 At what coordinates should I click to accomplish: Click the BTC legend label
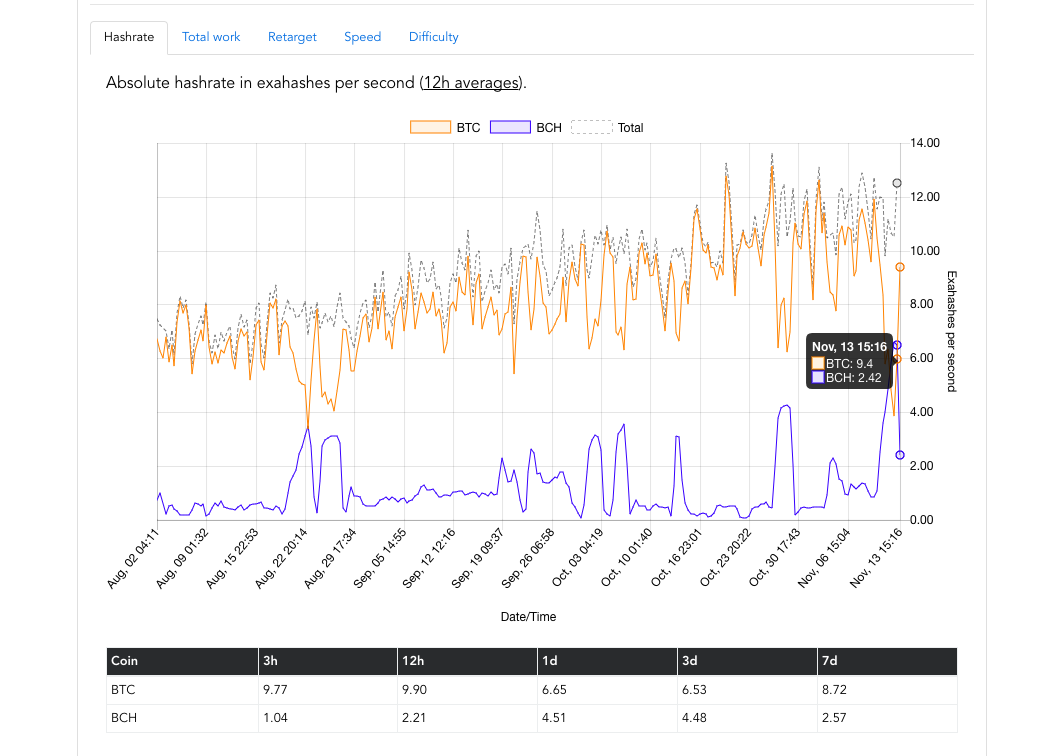click(x=468, y=128)
